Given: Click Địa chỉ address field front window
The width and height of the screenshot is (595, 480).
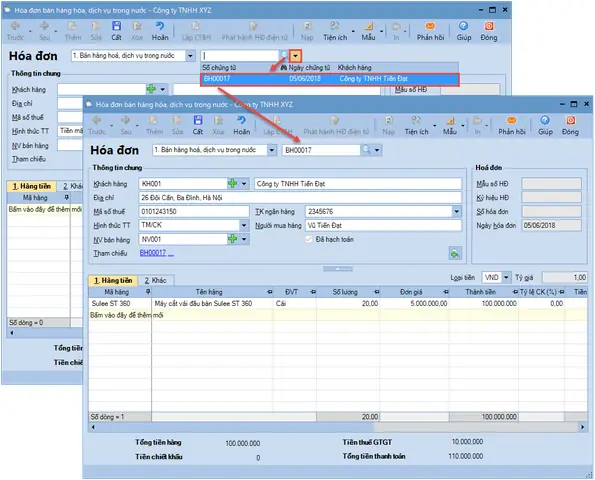Looking at the screenshot, I should pos(300,198).
